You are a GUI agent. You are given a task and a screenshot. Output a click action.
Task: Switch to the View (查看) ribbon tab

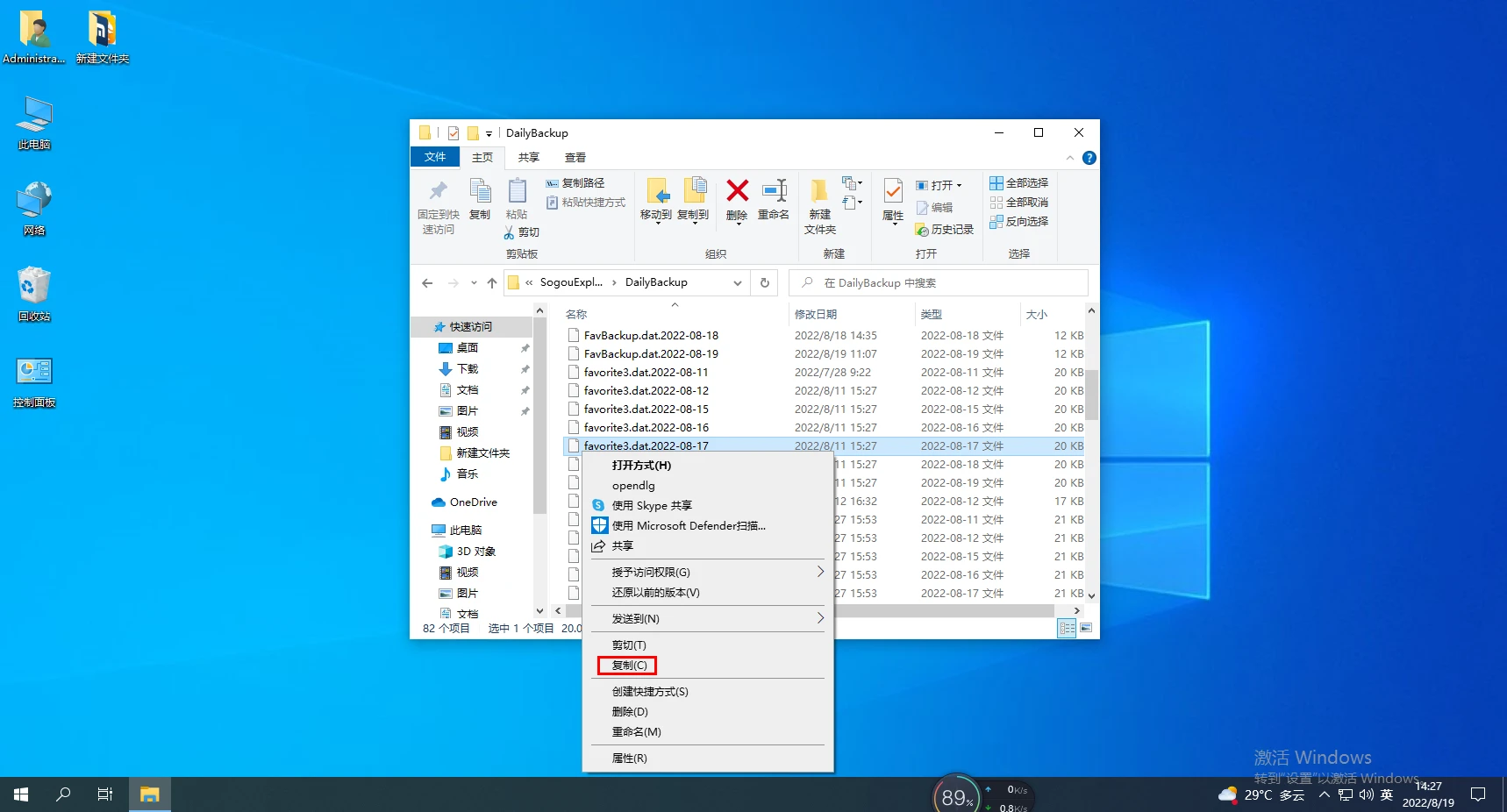click(x=575, y=158)
